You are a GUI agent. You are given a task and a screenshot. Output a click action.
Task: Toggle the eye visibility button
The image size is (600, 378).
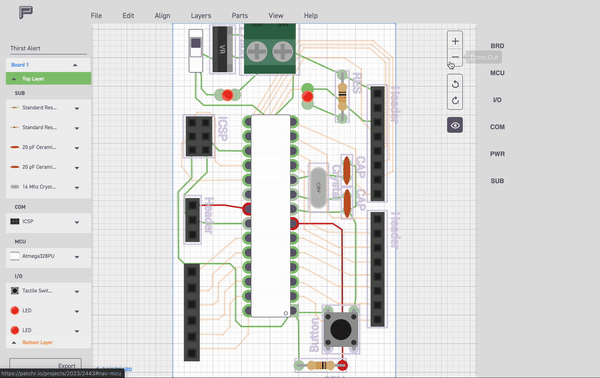point(455,125)
